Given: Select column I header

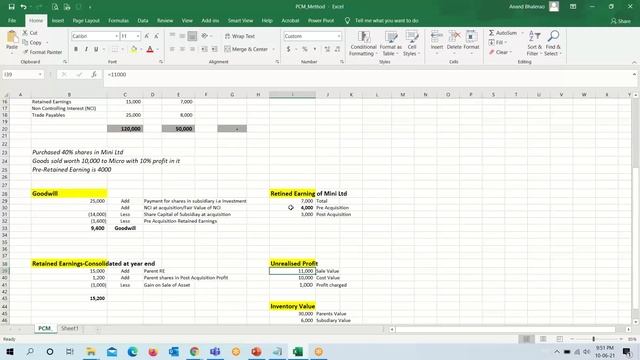Looking at the screenshot, I should click(x=292, y=95).
